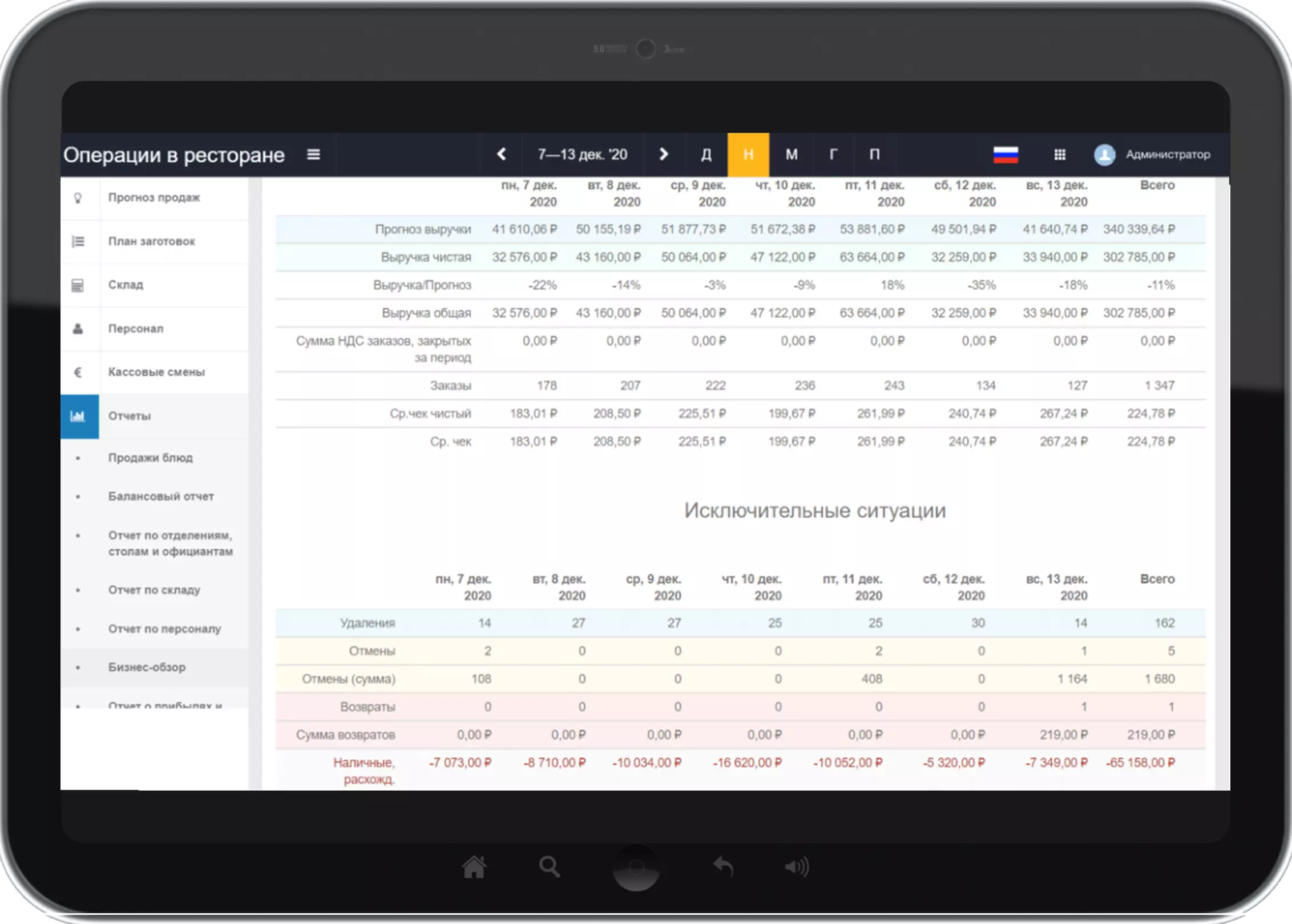Image resolution: width=1292 pixels, height=924 pixels.
Task: Switch to day view Д
Action: (x=706, y=155)
